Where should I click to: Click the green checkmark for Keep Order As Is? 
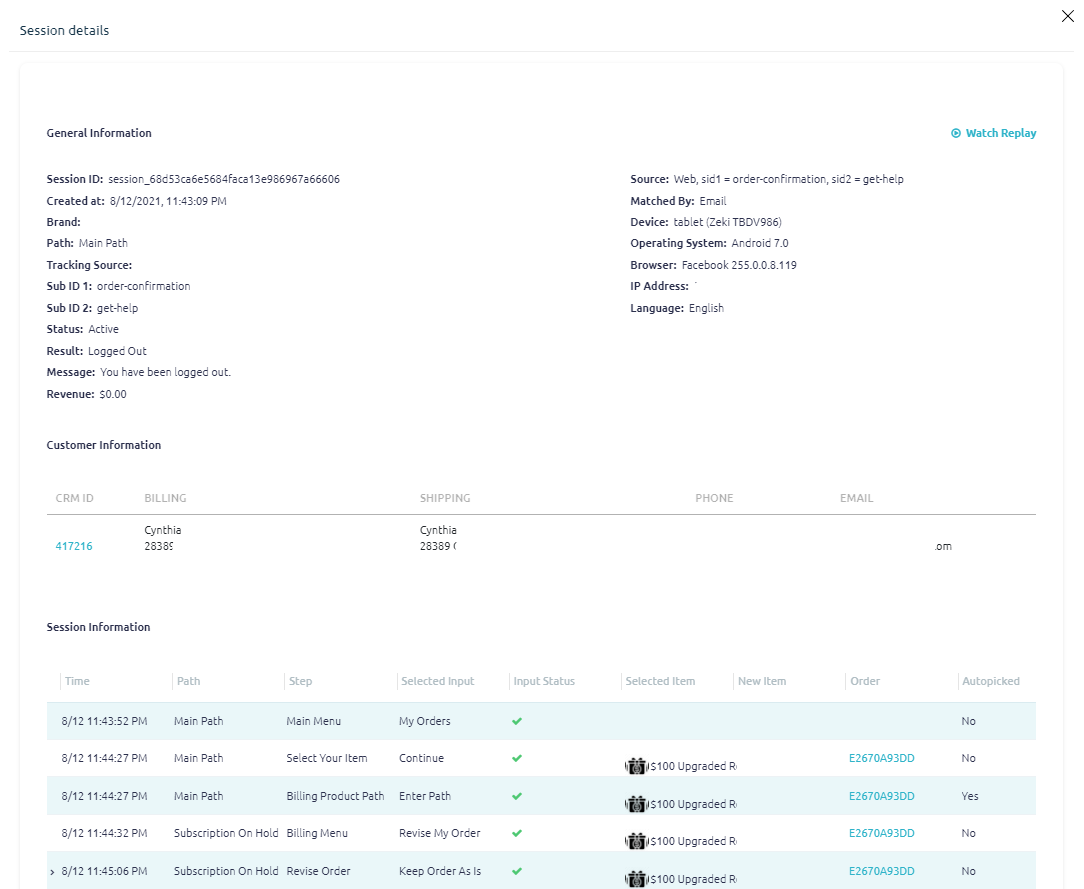[517, 871]
